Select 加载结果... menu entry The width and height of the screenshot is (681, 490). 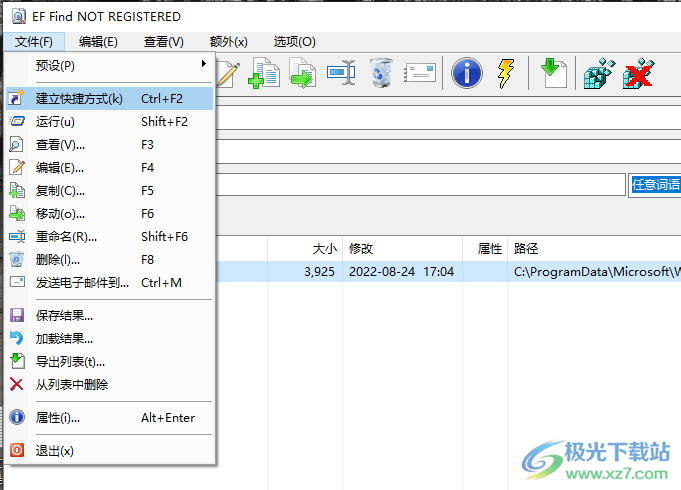[110, 338]
